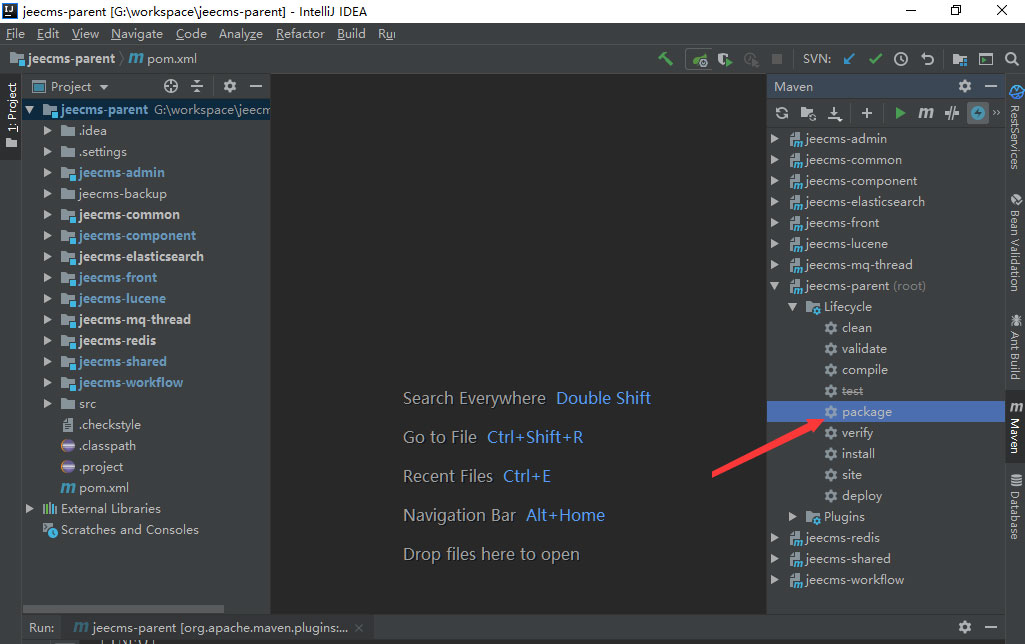
Task: Open the Navigate menu
Action: click(137, 33)
